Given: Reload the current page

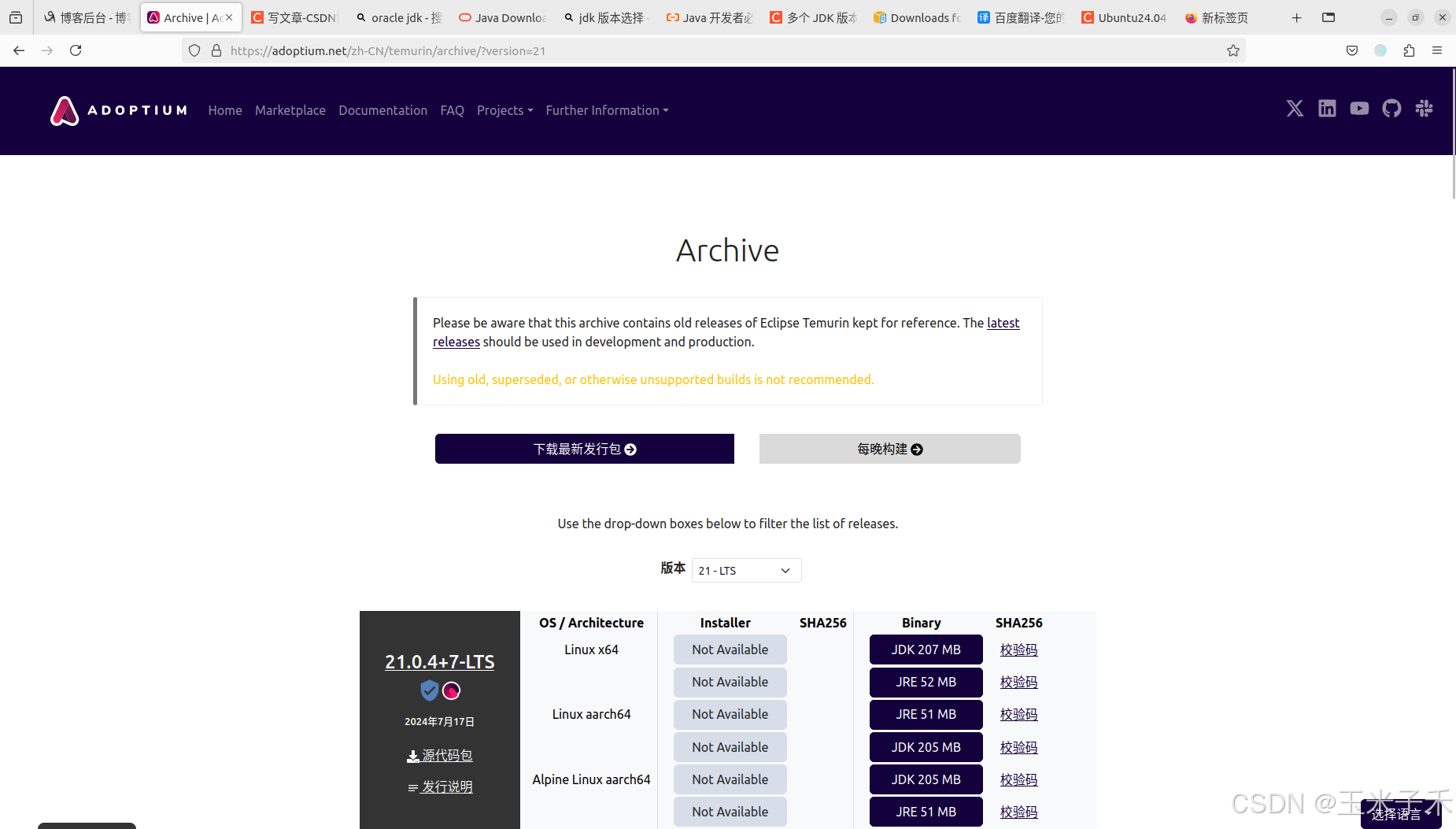Looking at the screenshot, I should click(76, 50).
